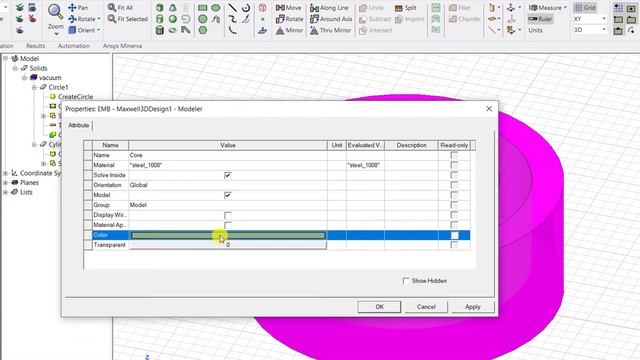Open the Color swatch picker
Viewport: 640px width, 360px height.
(x=228, y=235)
